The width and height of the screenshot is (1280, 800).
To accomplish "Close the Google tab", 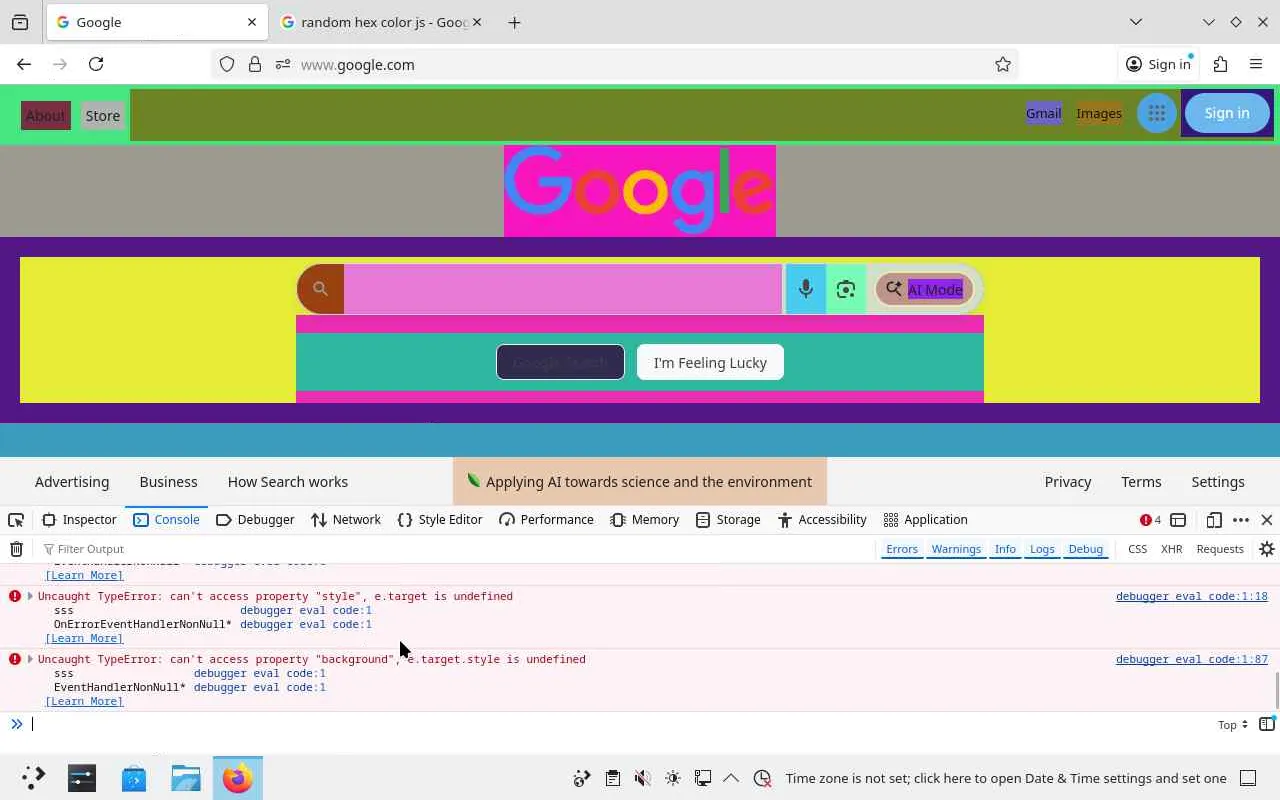I will 252,22.
